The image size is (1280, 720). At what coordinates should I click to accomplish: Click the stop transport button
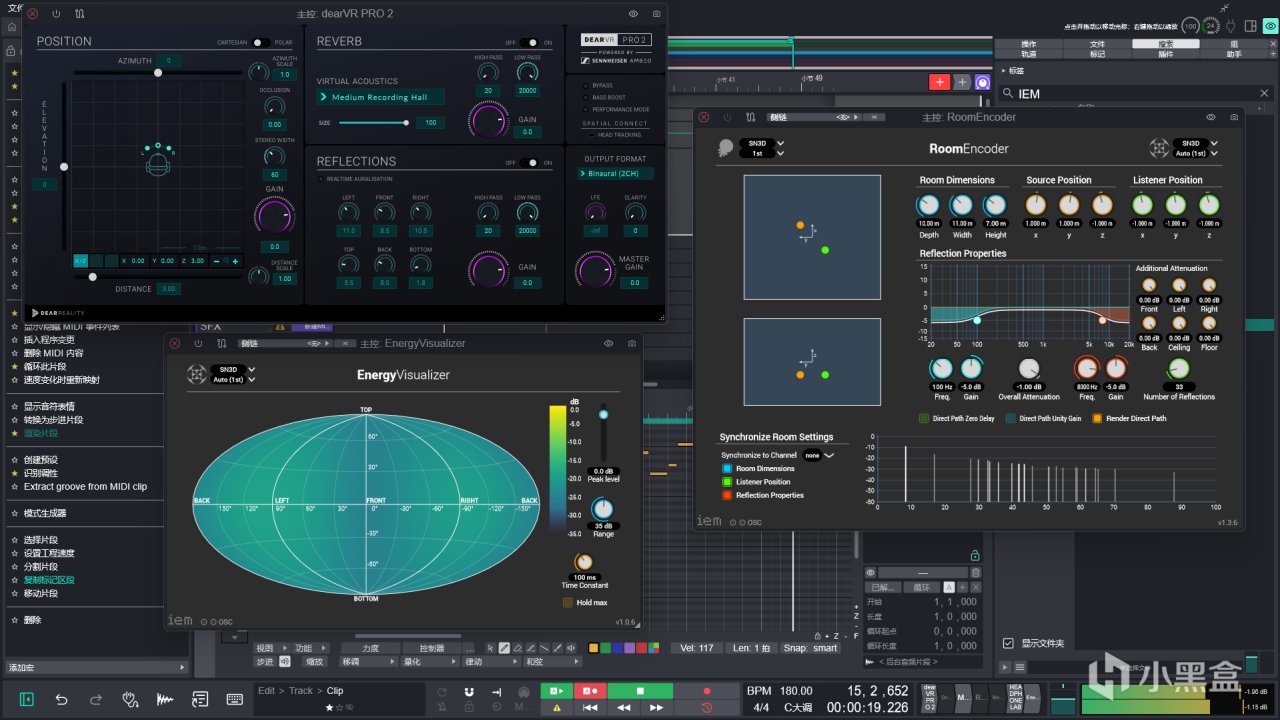pyautogui.click(x=640, y=691)
